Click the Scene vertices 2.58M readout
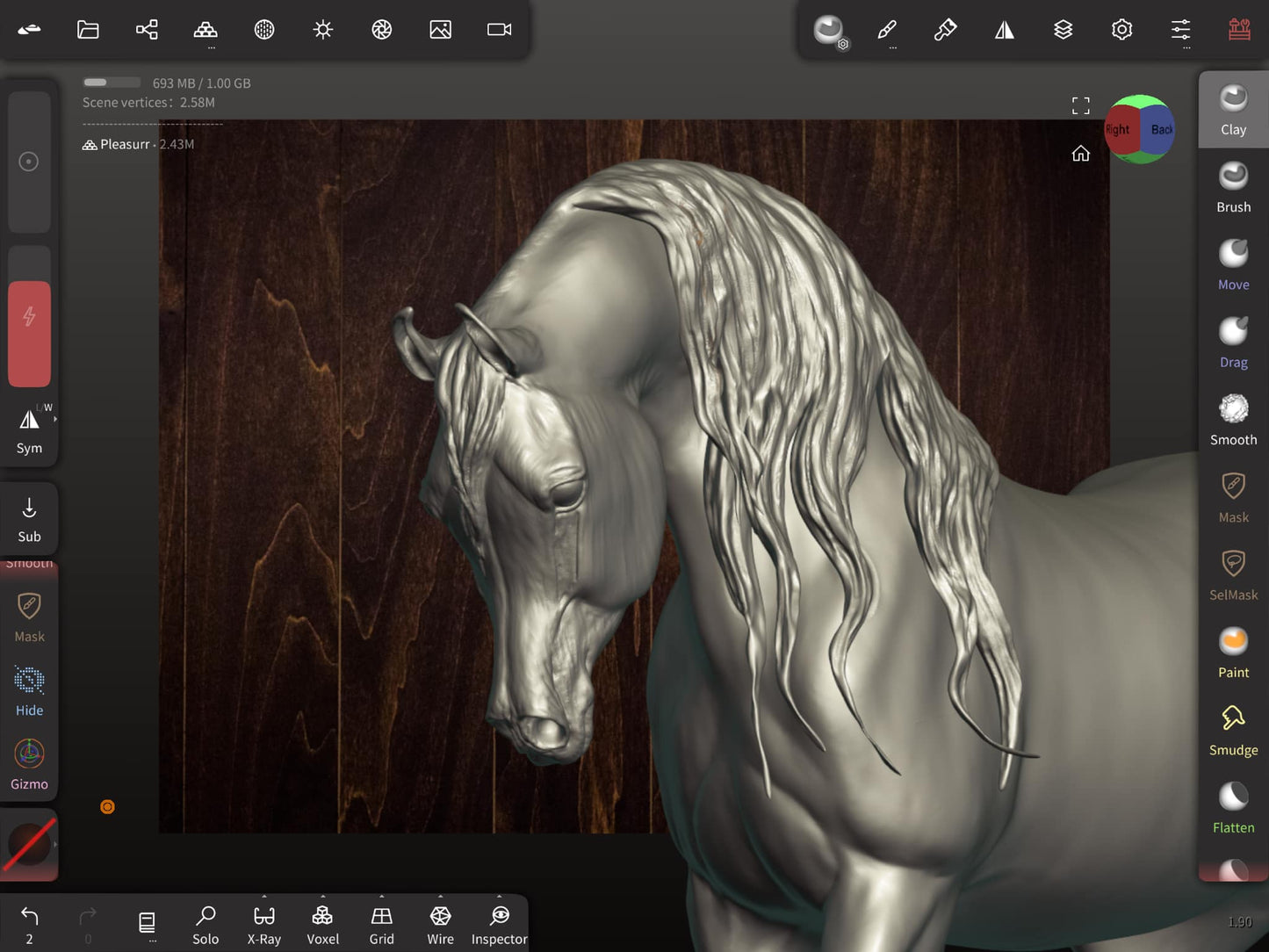 pos(148,103)
